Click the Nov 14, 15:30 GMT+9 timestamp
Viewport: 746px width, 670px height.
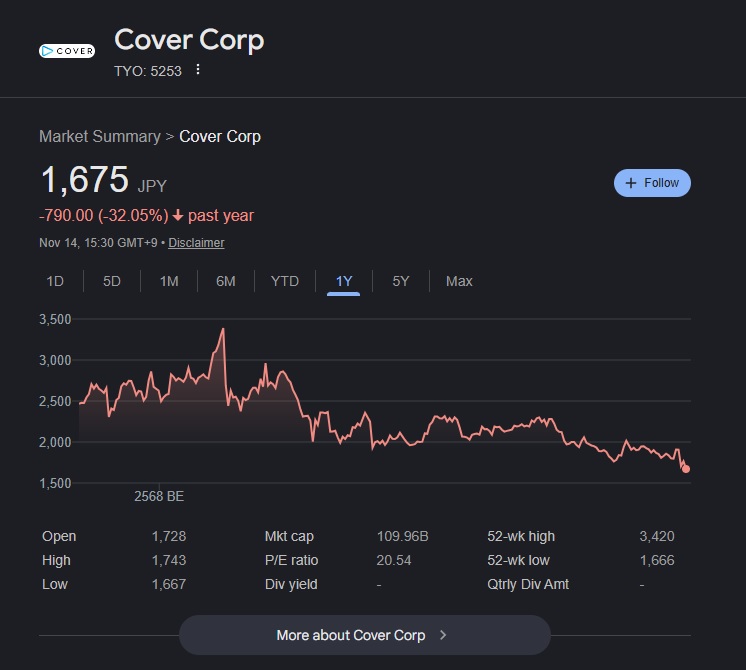pos(98,243)
